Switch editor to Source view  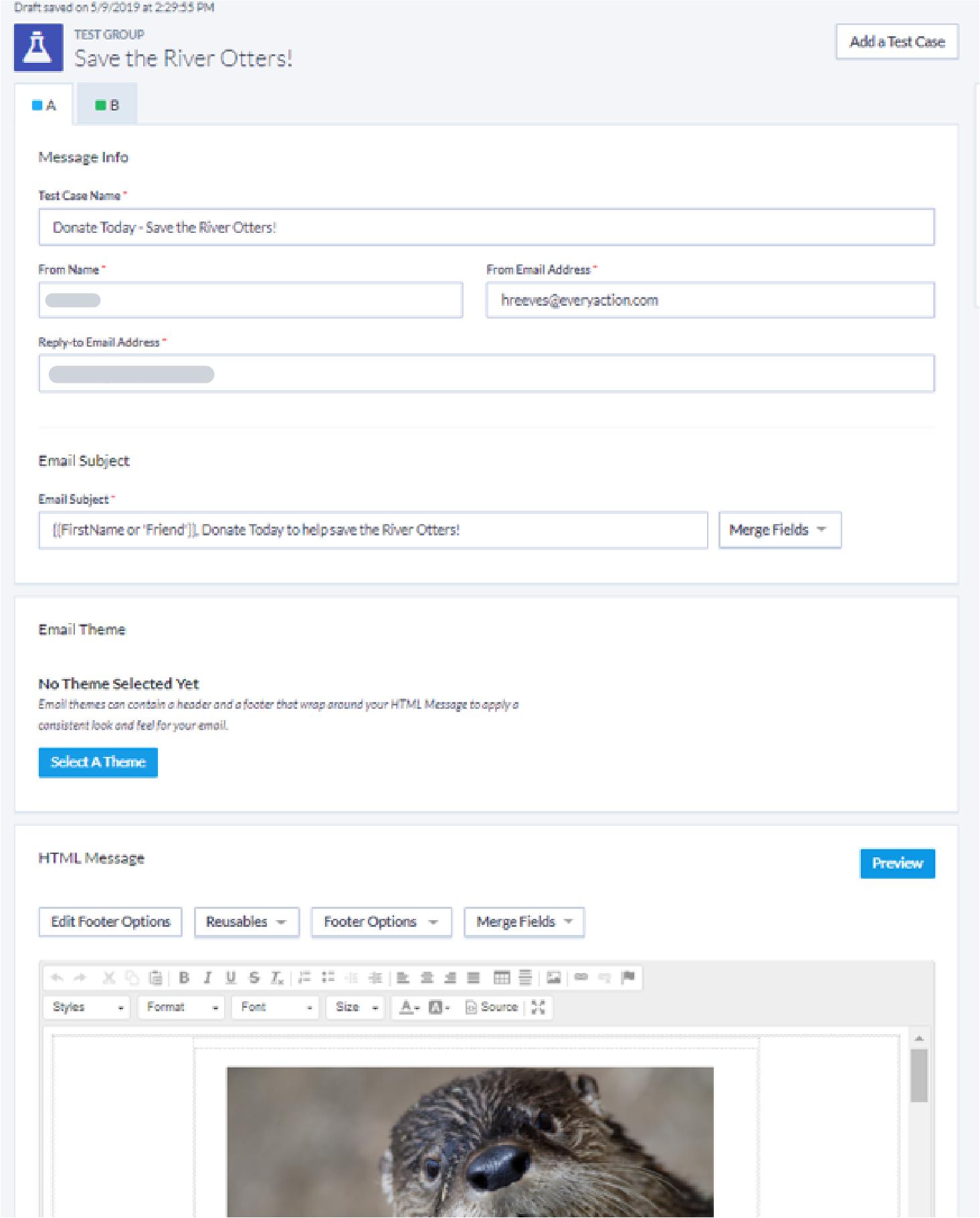point(492,1007)
